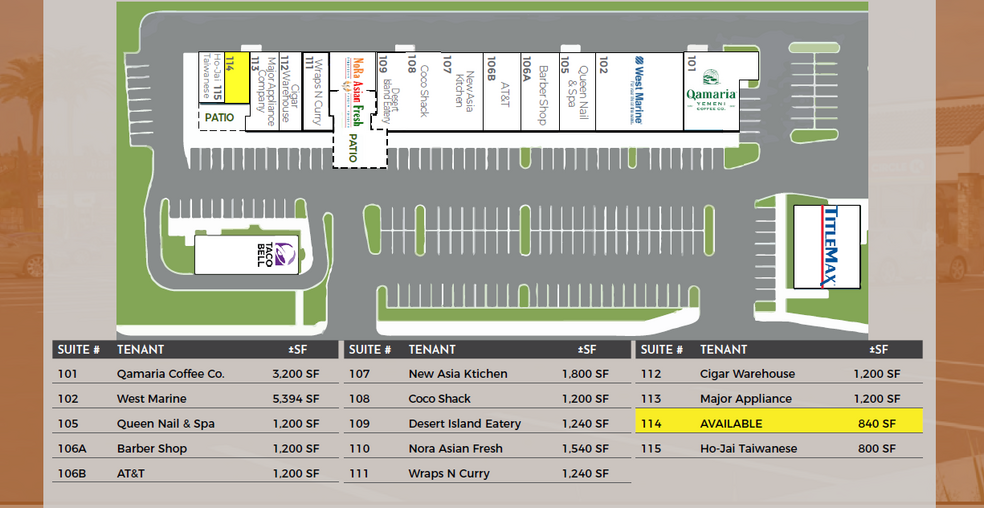This screenshot has height=508, width=984.
Task: Click the 110 suite number in the table
Action: coord(356,448)
